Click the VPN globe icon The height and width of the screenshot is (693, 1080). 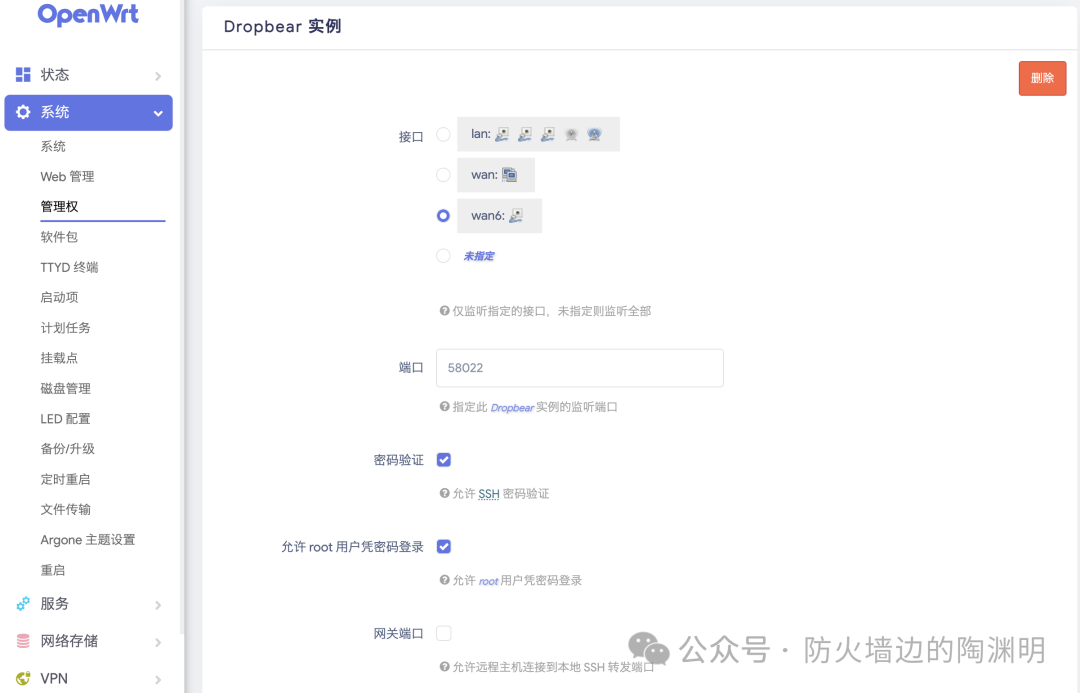[x=23, y=678]
